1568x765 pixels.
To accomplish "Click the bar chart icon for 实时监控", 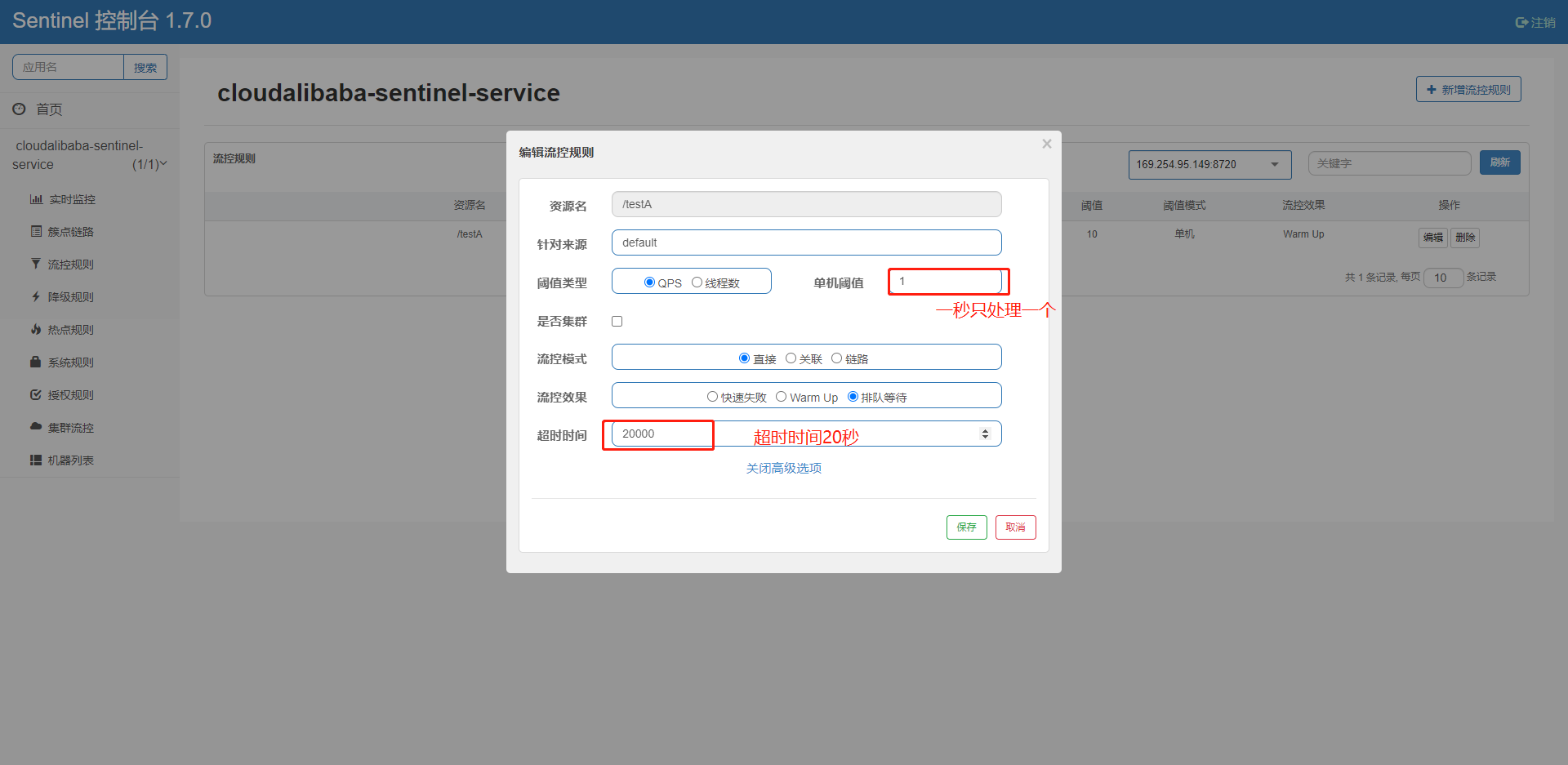I will [x=36, y=199].
